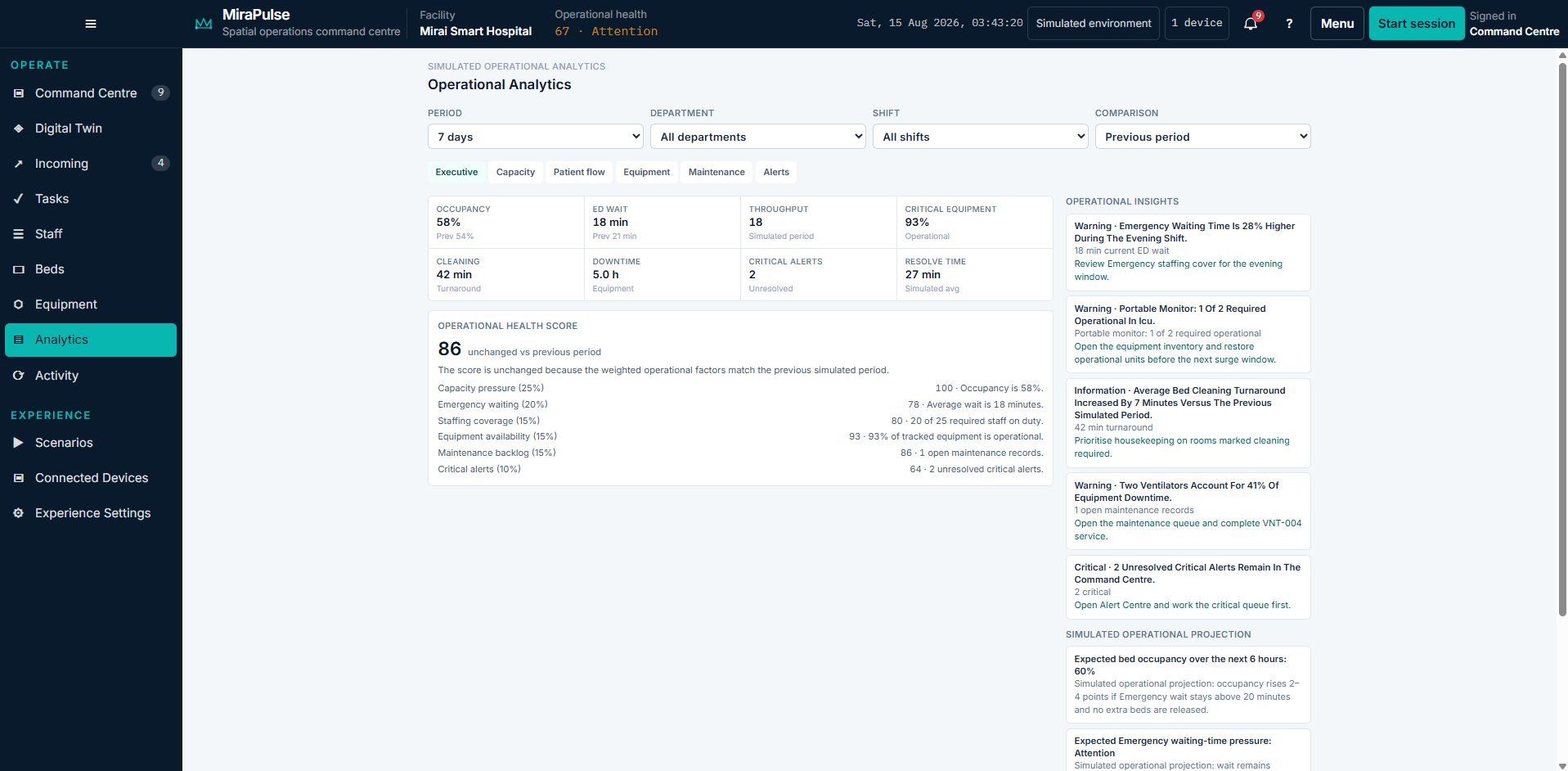The image size is (1568, 771).
Task: Click the Menu button
Action: (1337, 24)
